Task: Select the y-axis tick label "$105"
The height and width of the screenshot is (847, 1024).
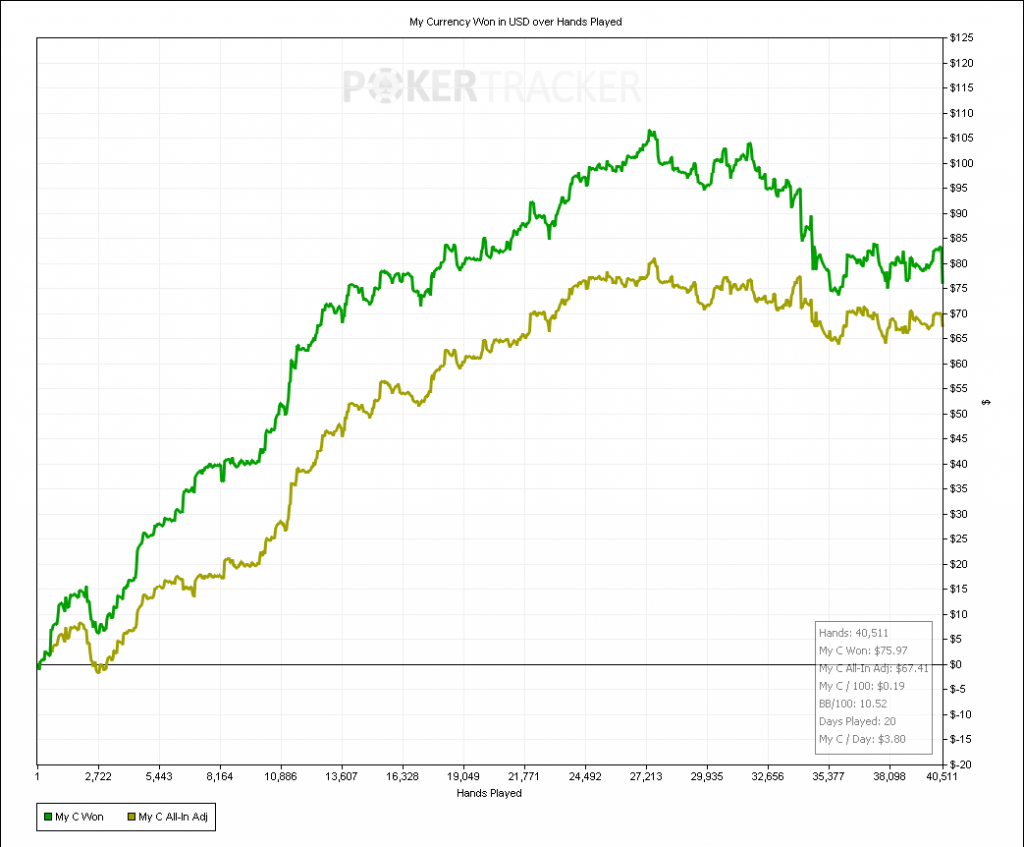Action: point(961,138)
